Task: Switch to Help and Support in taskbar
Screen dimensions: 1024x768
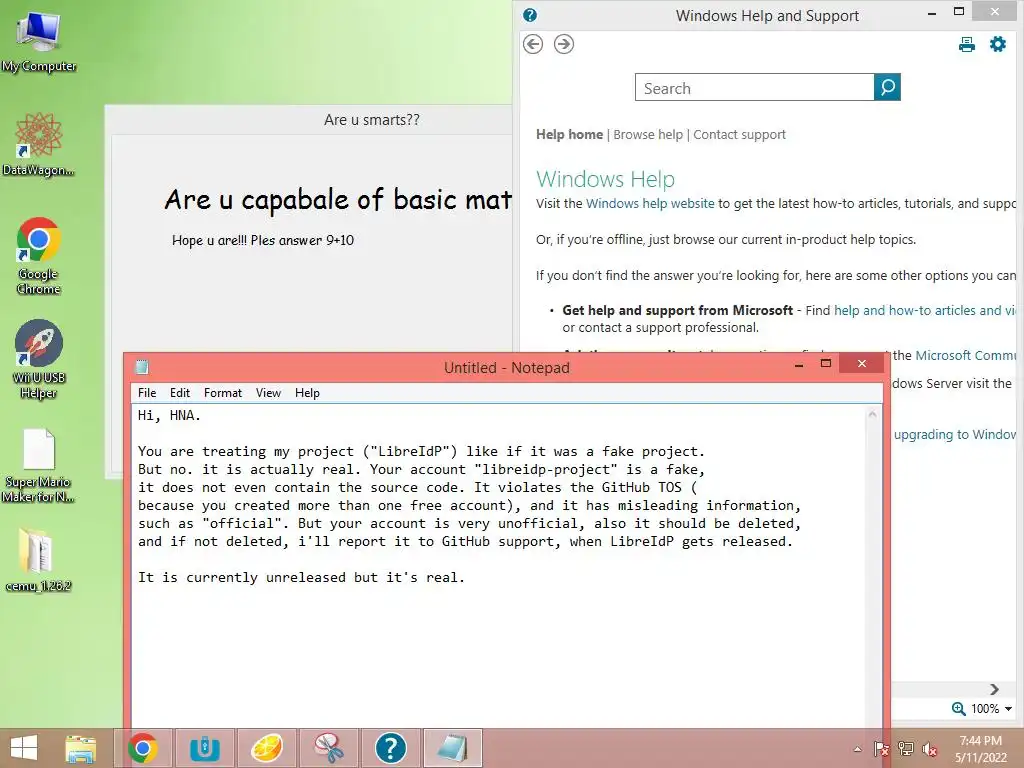Action: click(391, 748)
